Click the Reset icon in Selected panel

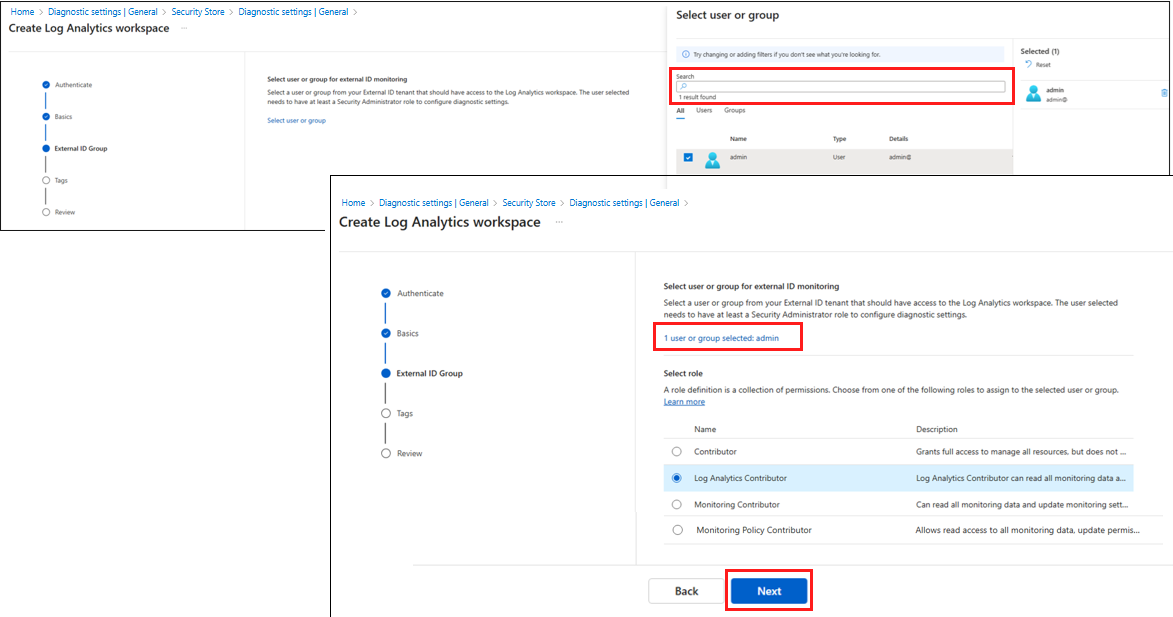1030,64
